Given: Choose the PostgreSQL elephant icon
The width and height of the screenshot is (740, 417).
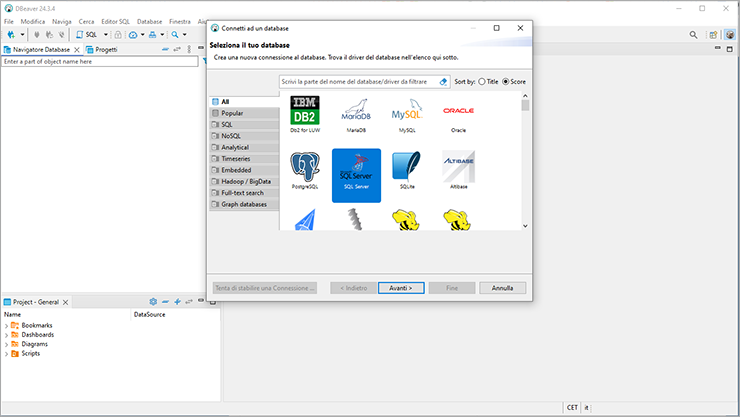Looking at the screenshot, I should click(x=305, y=171).
